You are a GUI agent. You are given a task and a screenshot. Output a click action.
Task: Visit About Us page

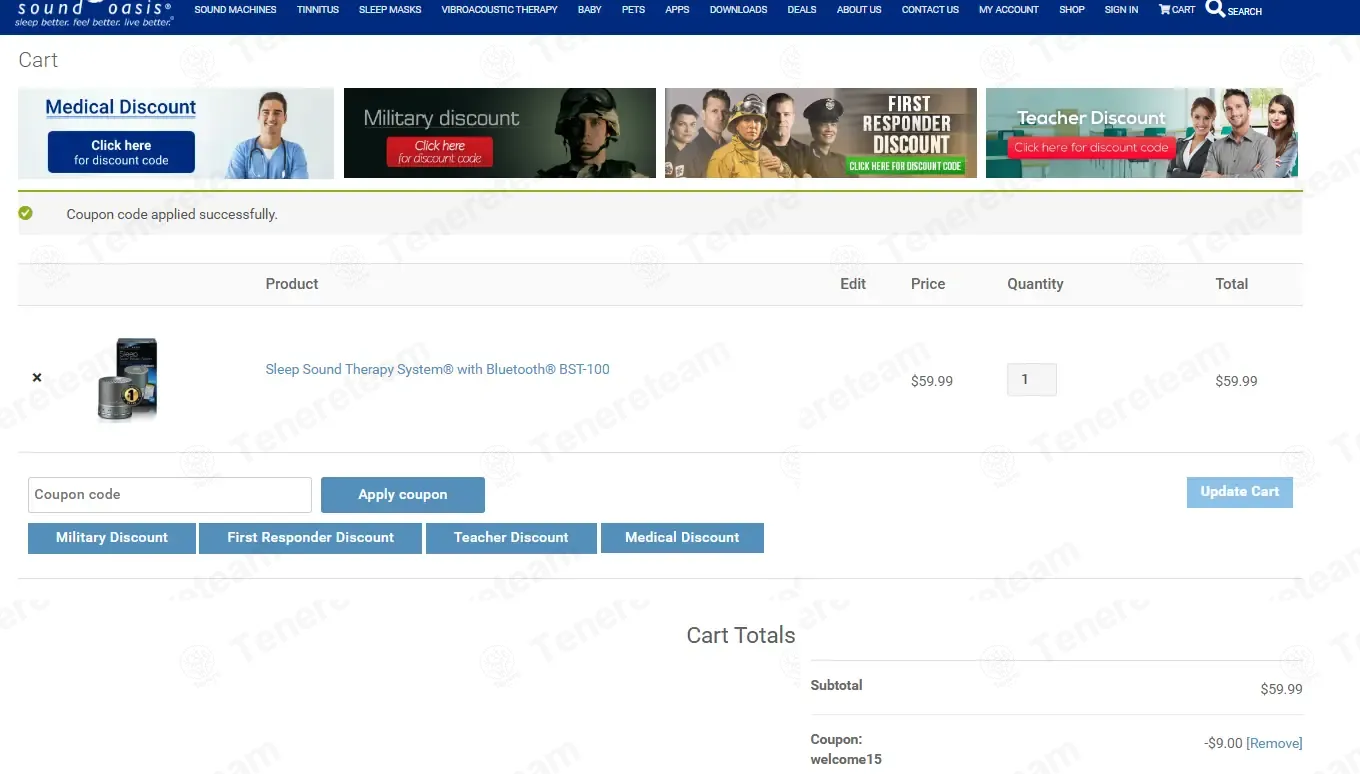coord(859,10)
